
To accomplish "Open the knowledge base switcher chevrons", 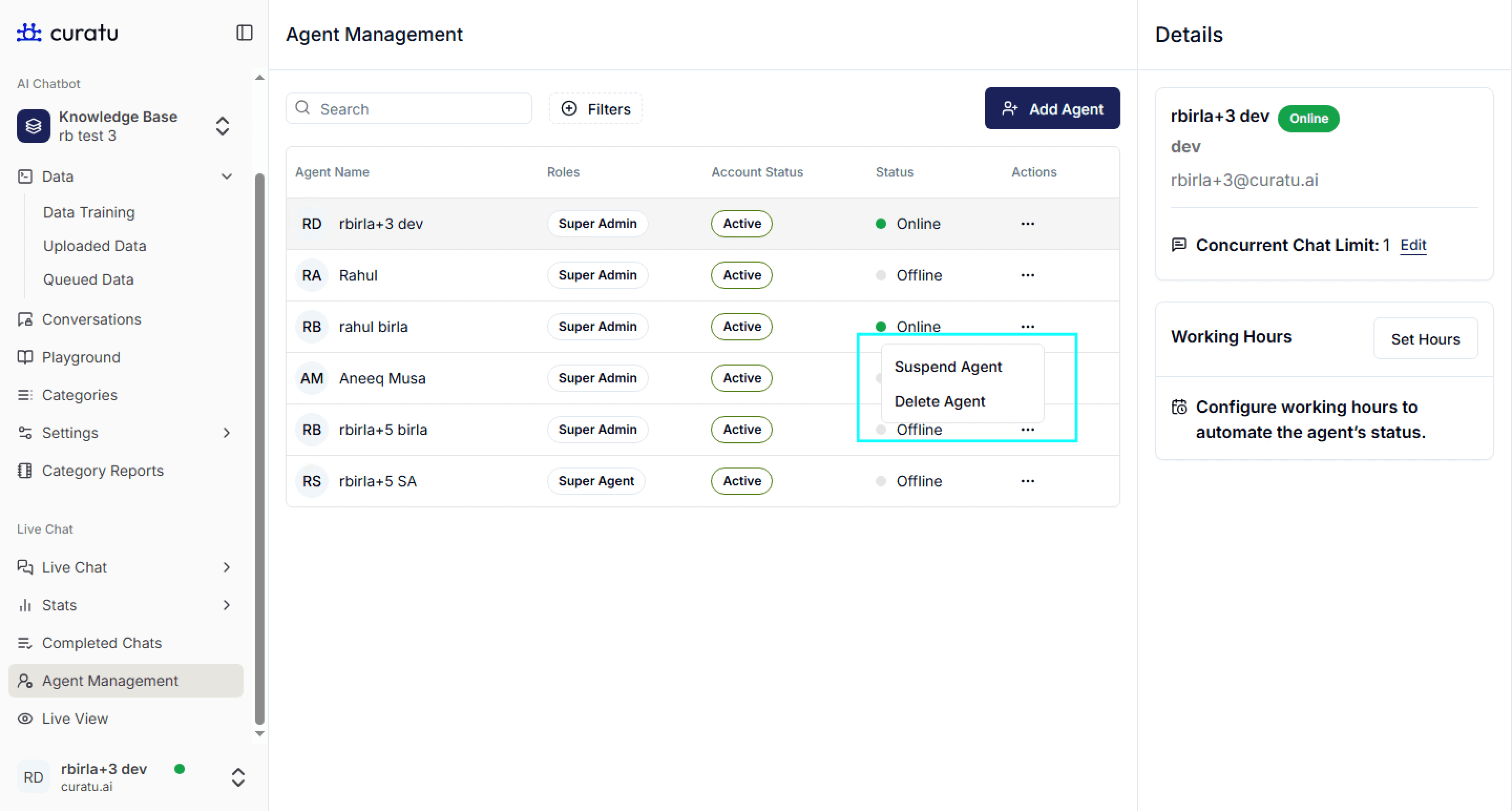I will point(223,126).
